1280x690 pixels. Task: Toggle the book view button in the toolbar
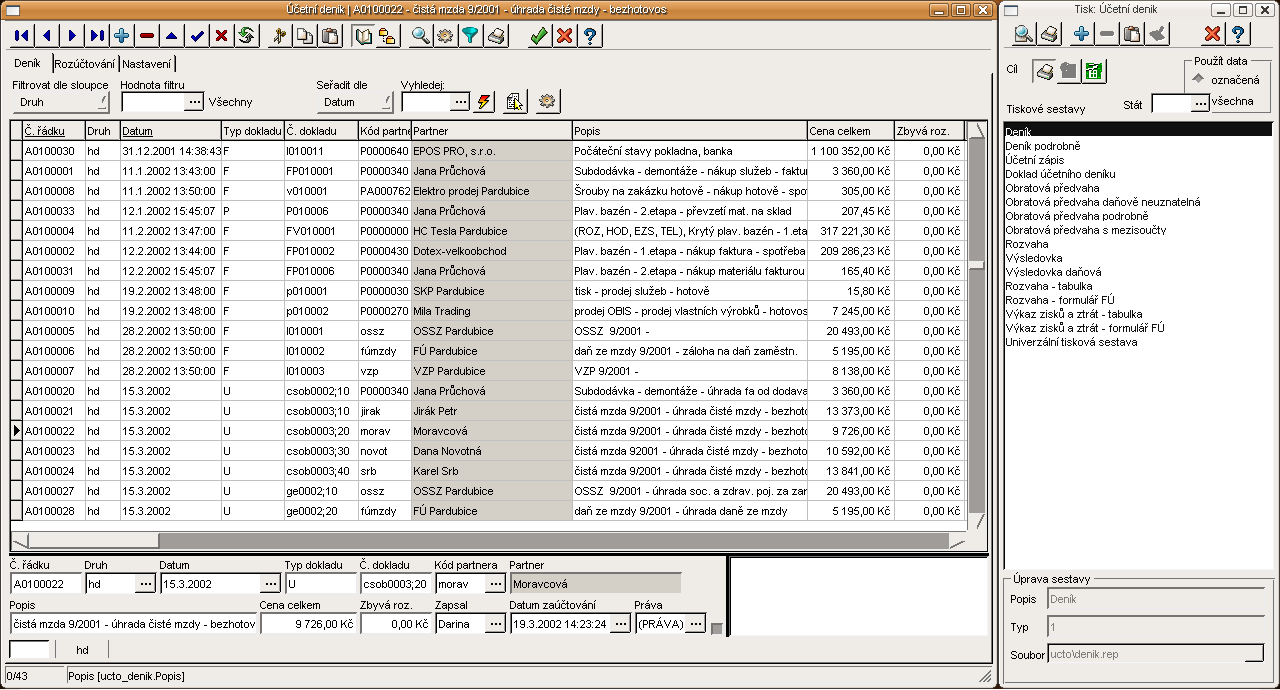pos(363,36)
